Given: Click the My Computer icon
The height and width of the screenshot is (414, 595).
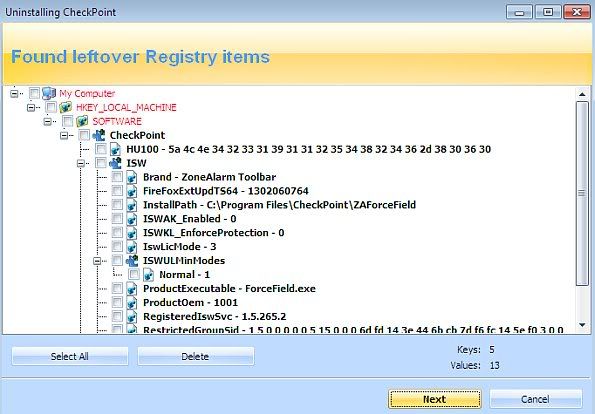Looking at the screenshot, I should (x=49, y=93).
